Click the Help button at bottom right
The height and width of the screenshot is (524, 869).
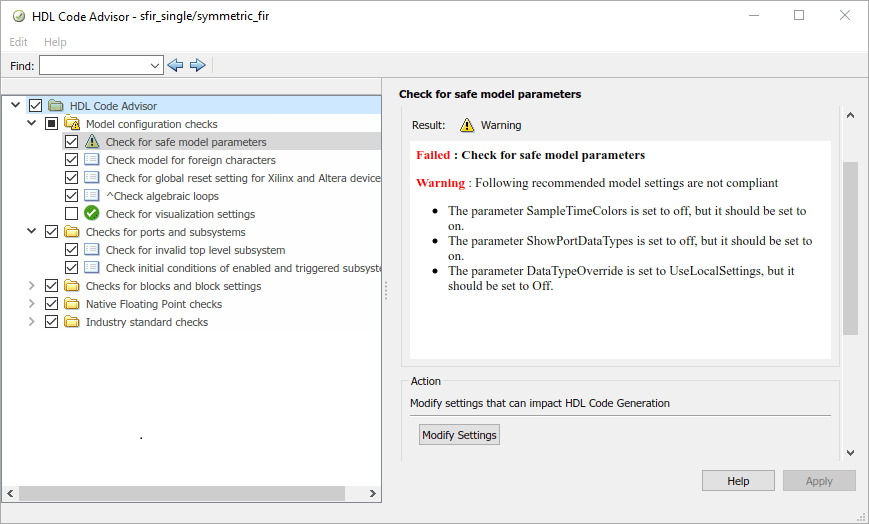[738, 481]
